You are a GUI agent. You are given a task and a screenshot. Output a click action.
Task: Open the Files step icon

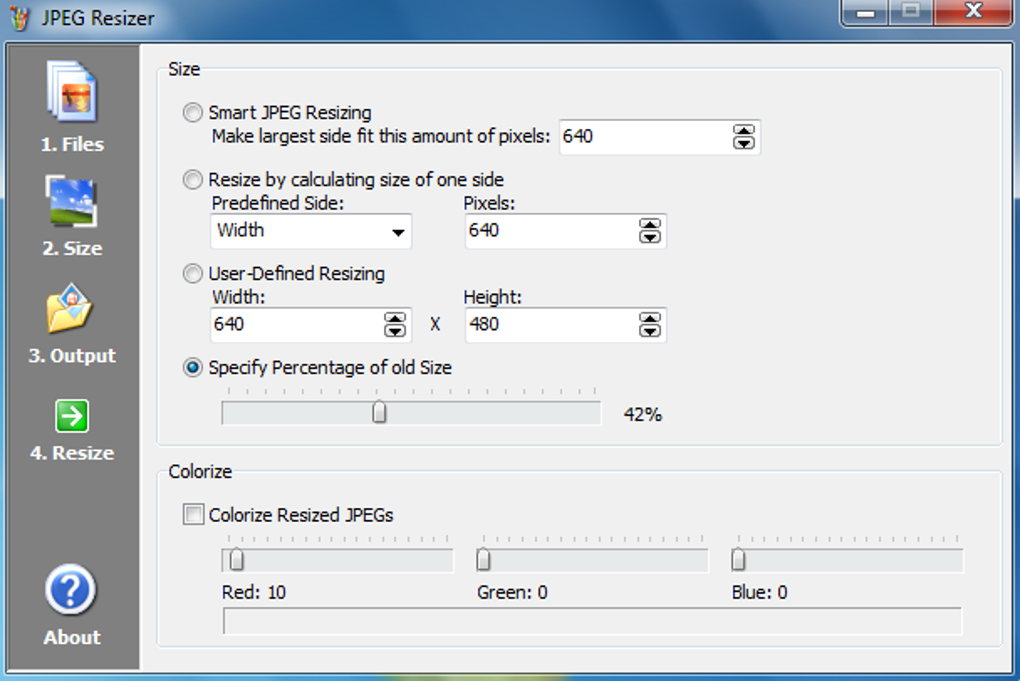coord(70,93)
